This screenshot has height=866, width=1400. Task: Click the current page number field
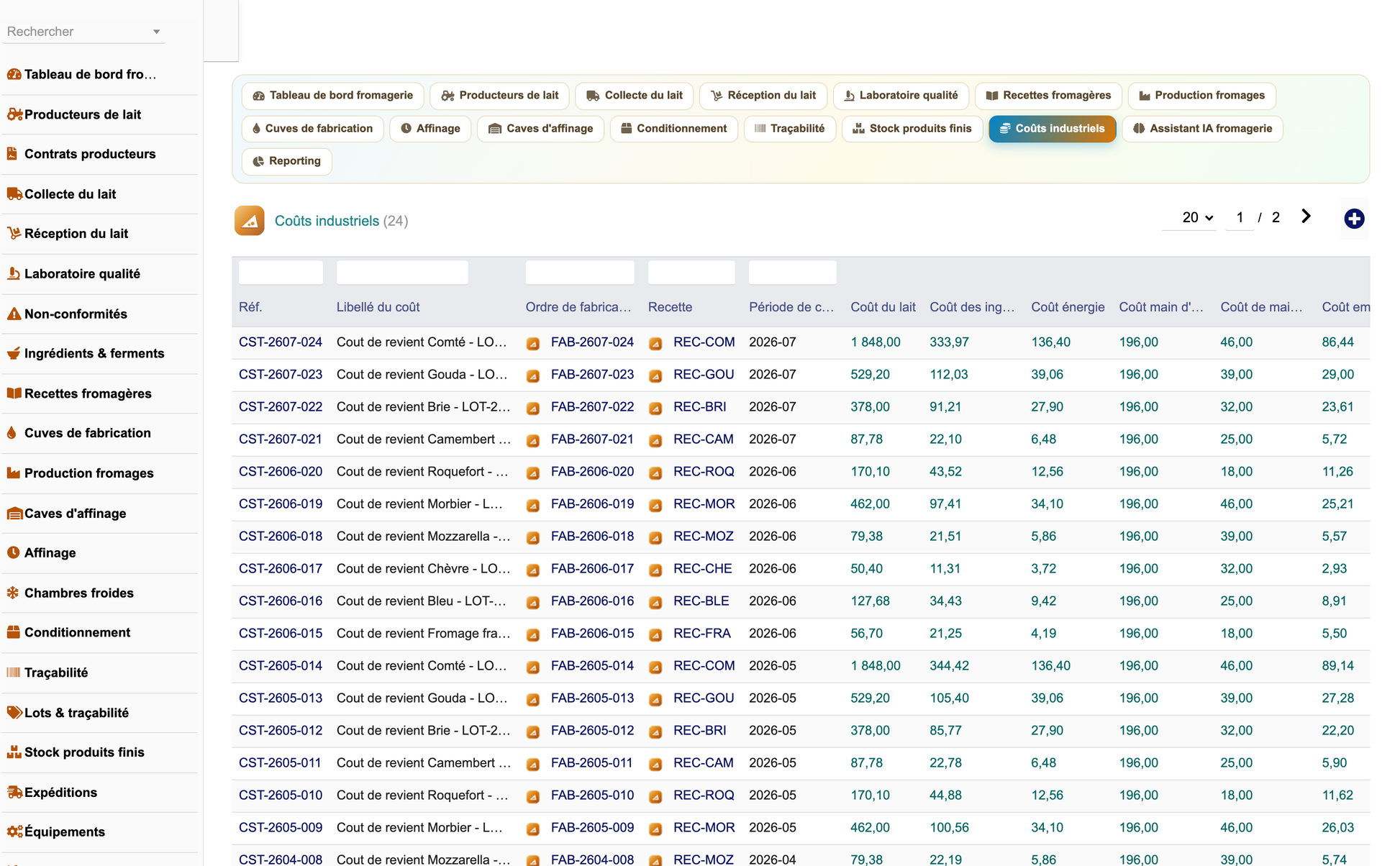point(1240,217)
